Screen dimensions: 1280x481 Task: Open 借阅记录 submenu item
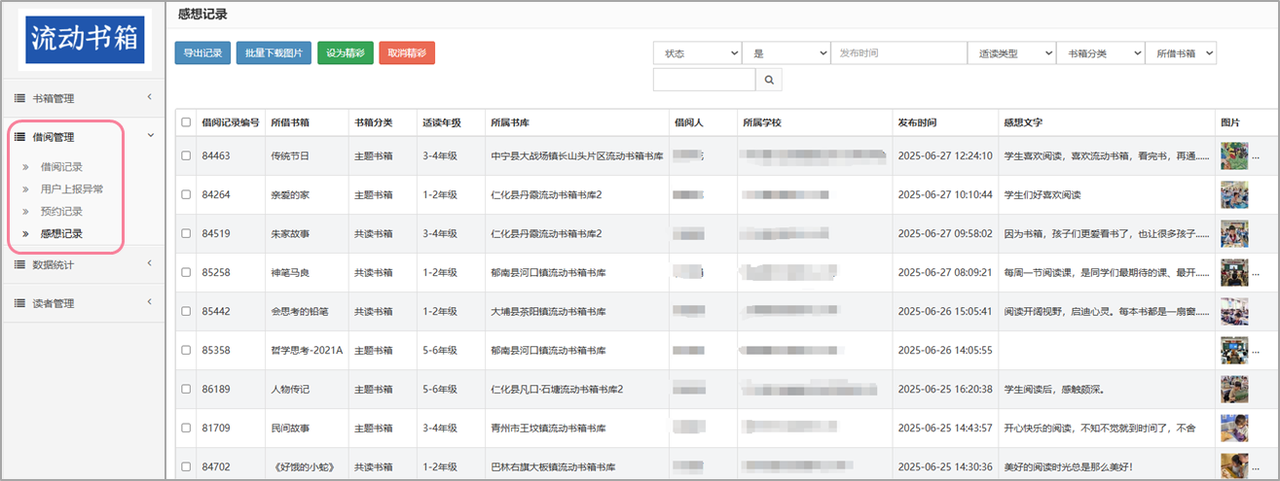coord(61,166)
